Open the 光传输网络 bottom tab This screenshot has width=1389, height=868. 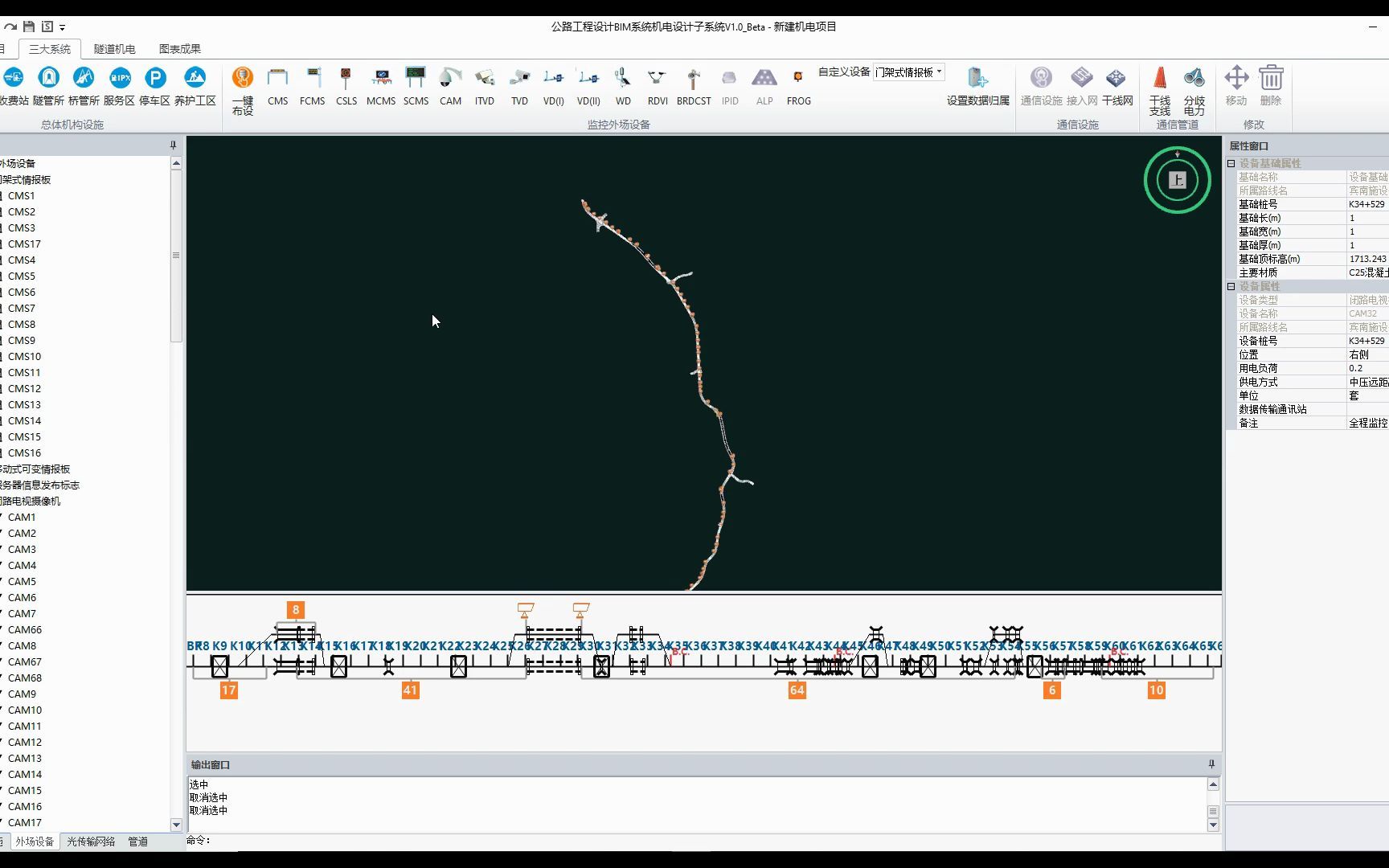coord(89,841)
